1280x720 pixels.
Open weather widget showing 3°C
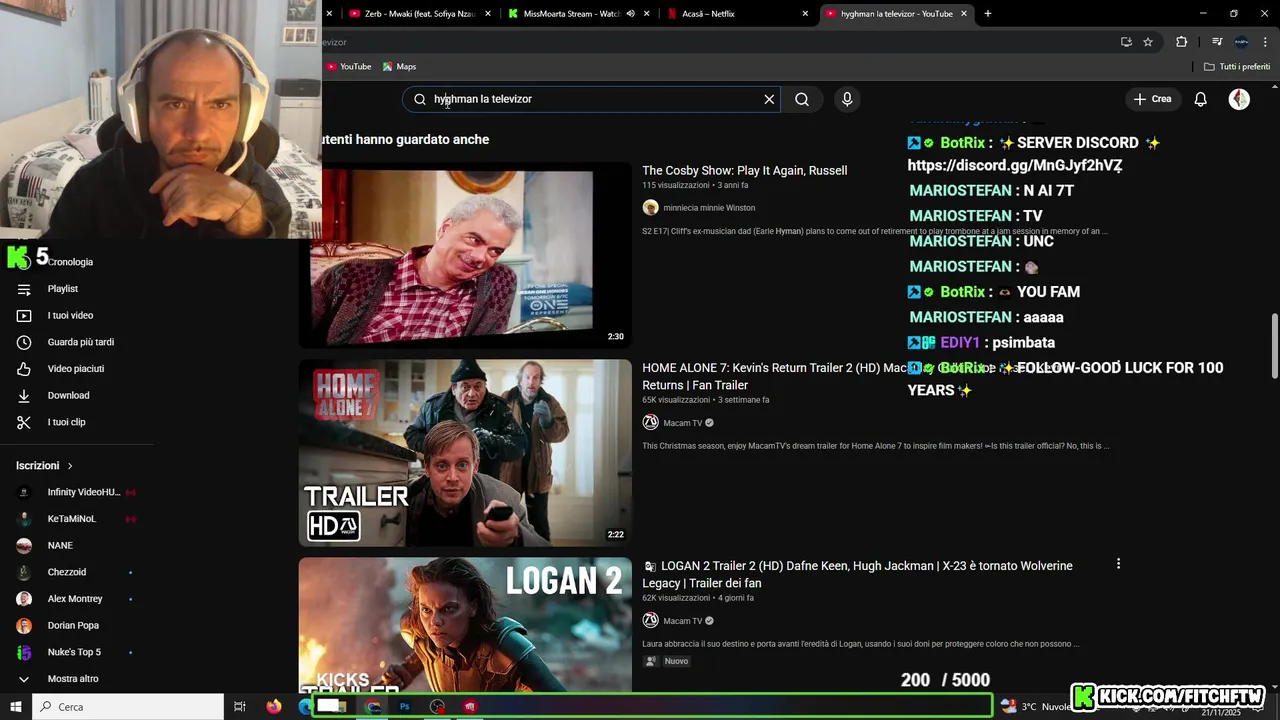1035,707
